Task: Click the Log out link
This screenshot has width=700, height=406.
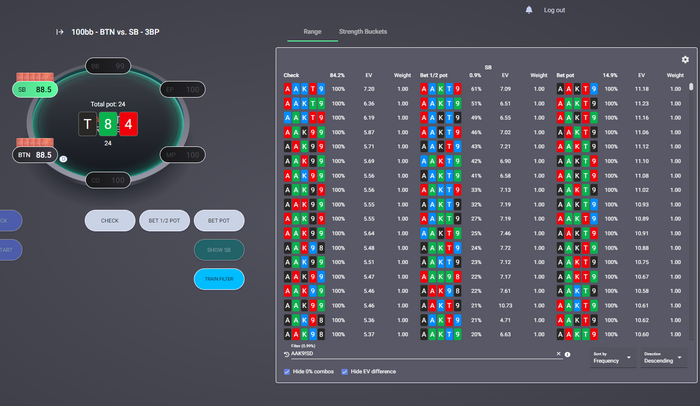Action: 554,10
